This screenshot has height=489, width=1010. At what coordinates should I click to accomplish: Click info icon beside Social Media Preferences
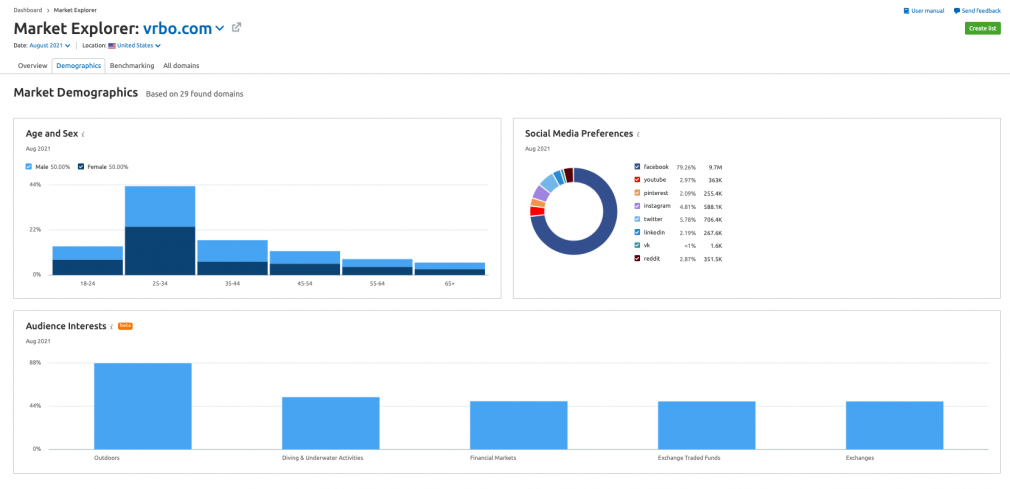[638, 135]
